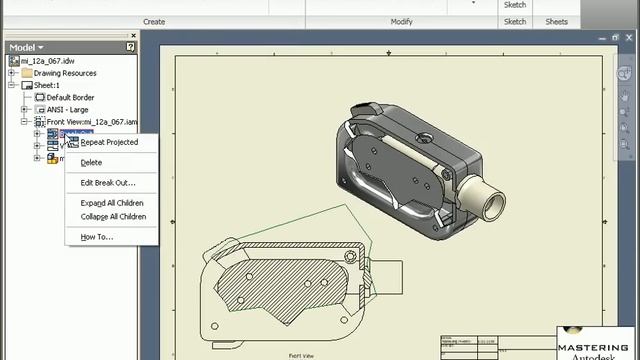The height and width of the screenshot is (360, 640).
Task: Click the Front View drawing view icon
Action: pyautogui.click(x=40, y=122)
